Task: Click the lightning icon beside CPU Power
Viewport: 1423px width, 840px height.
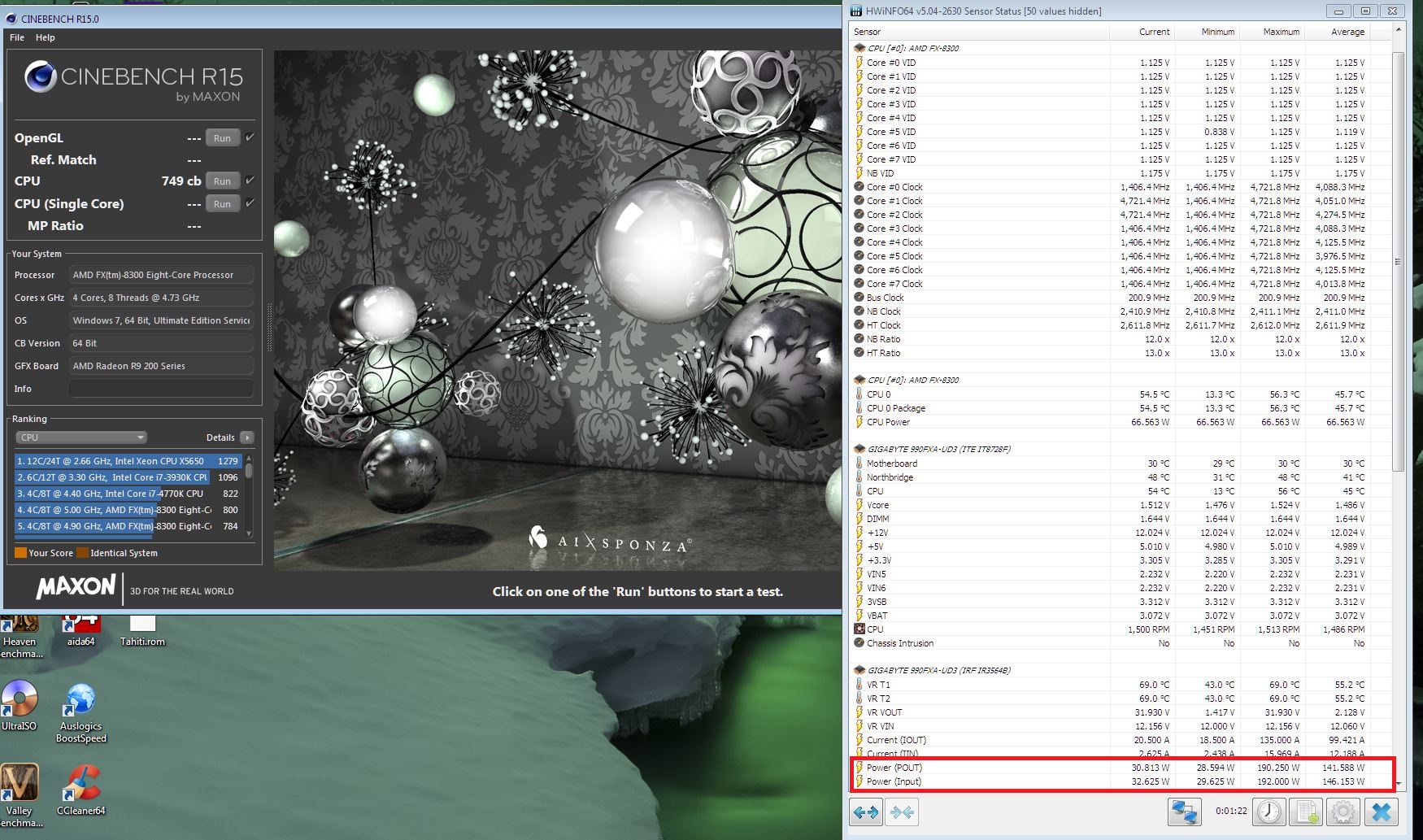Action: coord(859,422)
